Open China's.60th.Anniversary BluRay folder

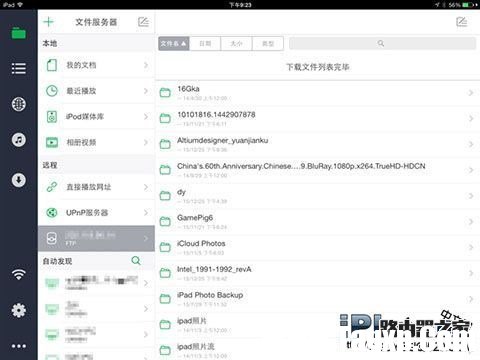click(x=318, y=170)
